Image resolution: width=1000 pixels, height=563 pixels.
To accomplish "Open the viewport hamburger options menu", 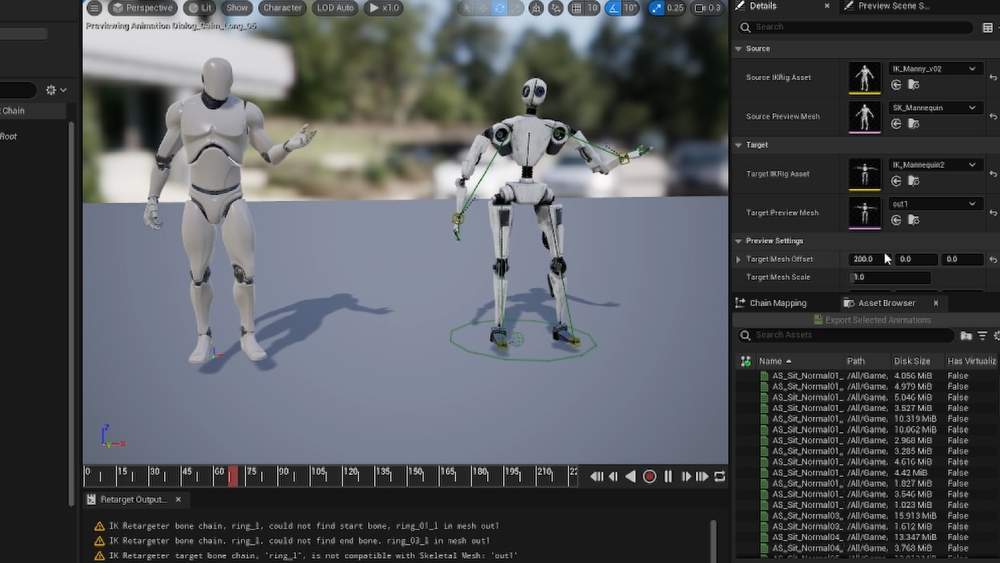I will pyautogui.click(x=94, y=8).
